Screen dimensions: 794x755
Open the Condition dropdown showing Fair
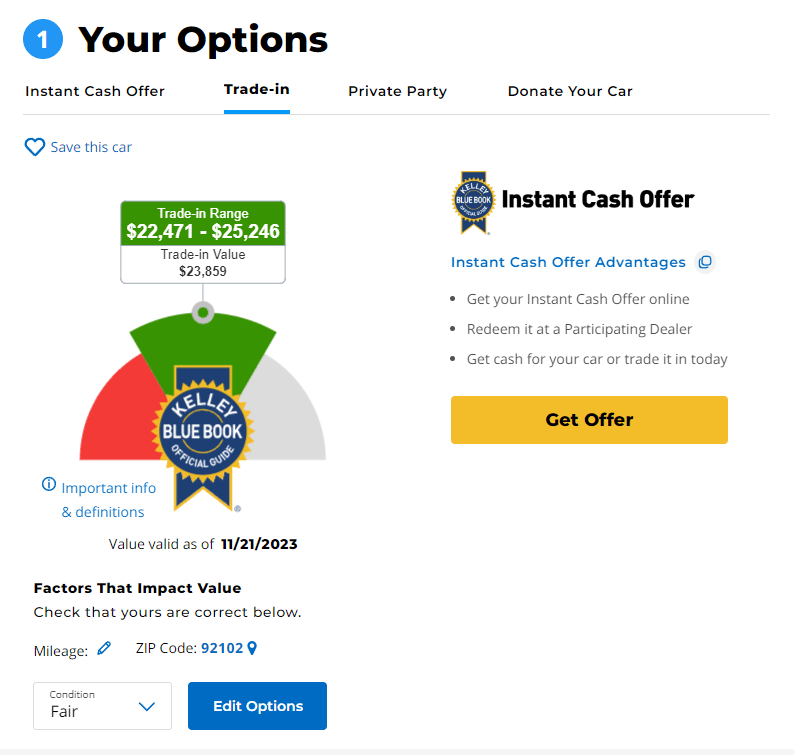pos(102,706)
